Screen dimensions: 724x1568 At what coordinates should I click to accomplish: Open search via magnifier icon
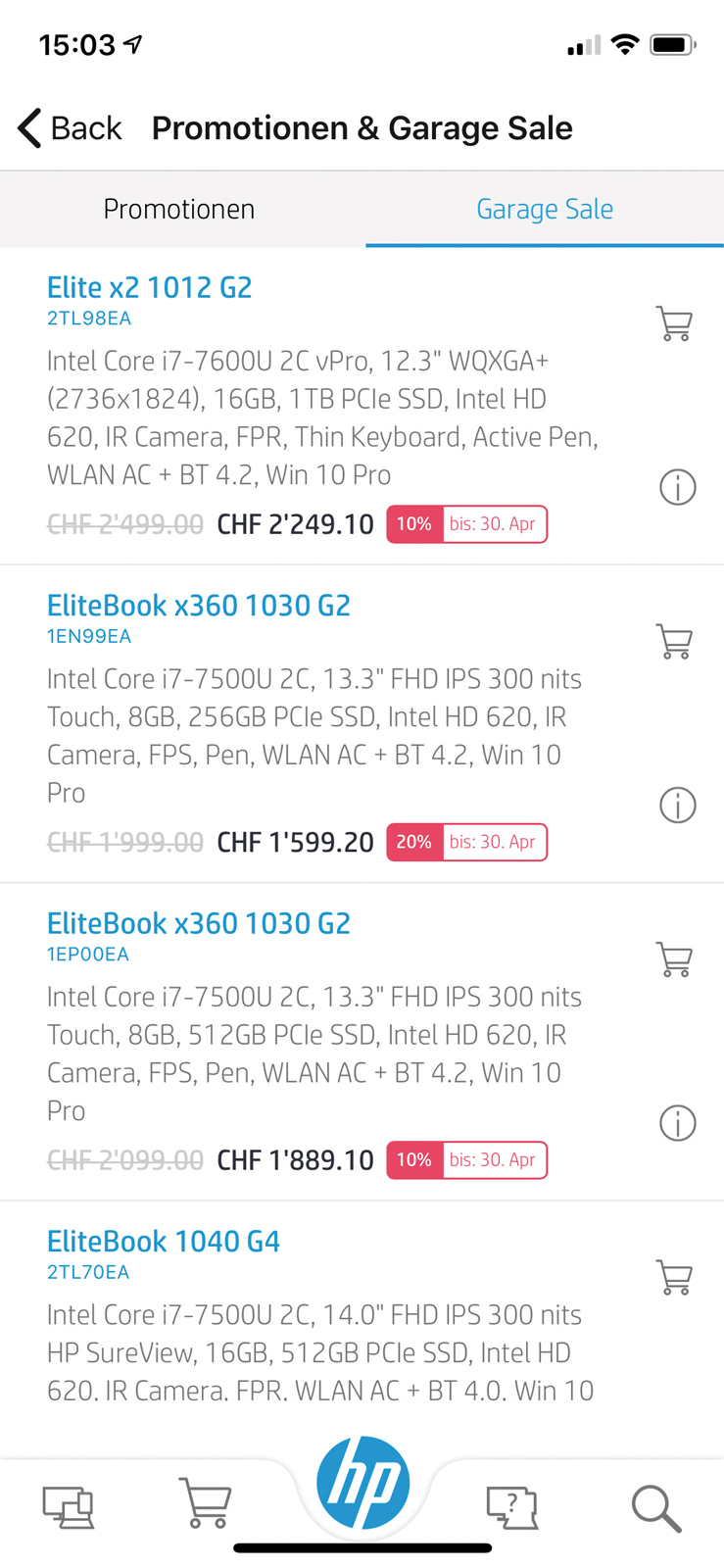[655, 1507]
